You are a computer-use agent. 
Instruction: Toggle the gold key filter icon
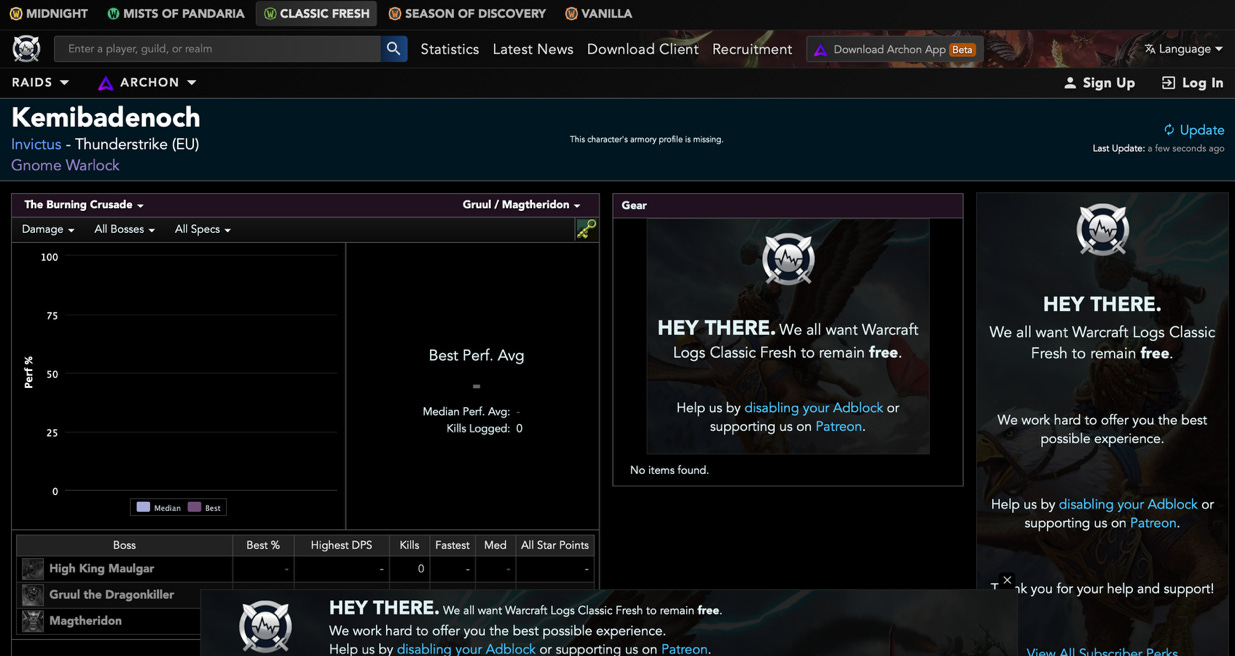coord(585,229)
